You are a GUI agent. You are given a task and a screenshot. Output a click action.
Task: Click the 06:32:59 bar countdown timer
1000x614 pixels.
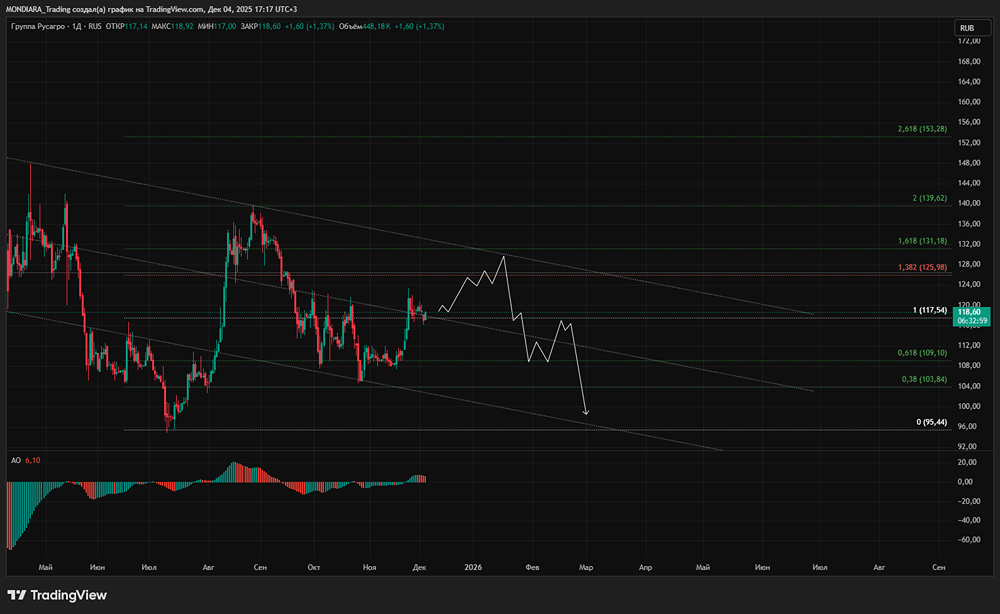pos(971,321)
